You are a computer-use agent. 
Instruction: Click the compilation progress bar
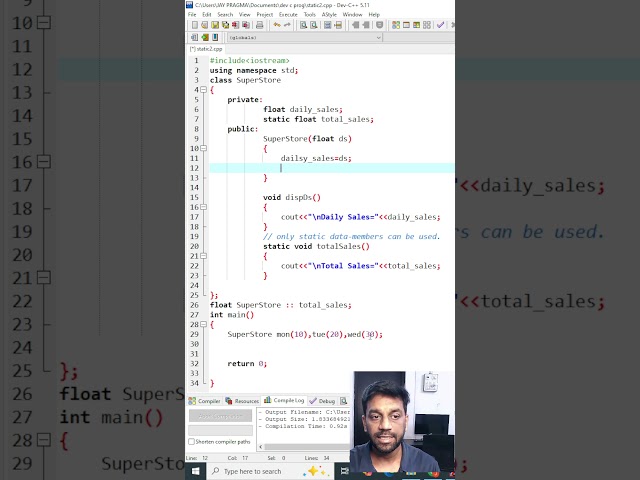220,430
